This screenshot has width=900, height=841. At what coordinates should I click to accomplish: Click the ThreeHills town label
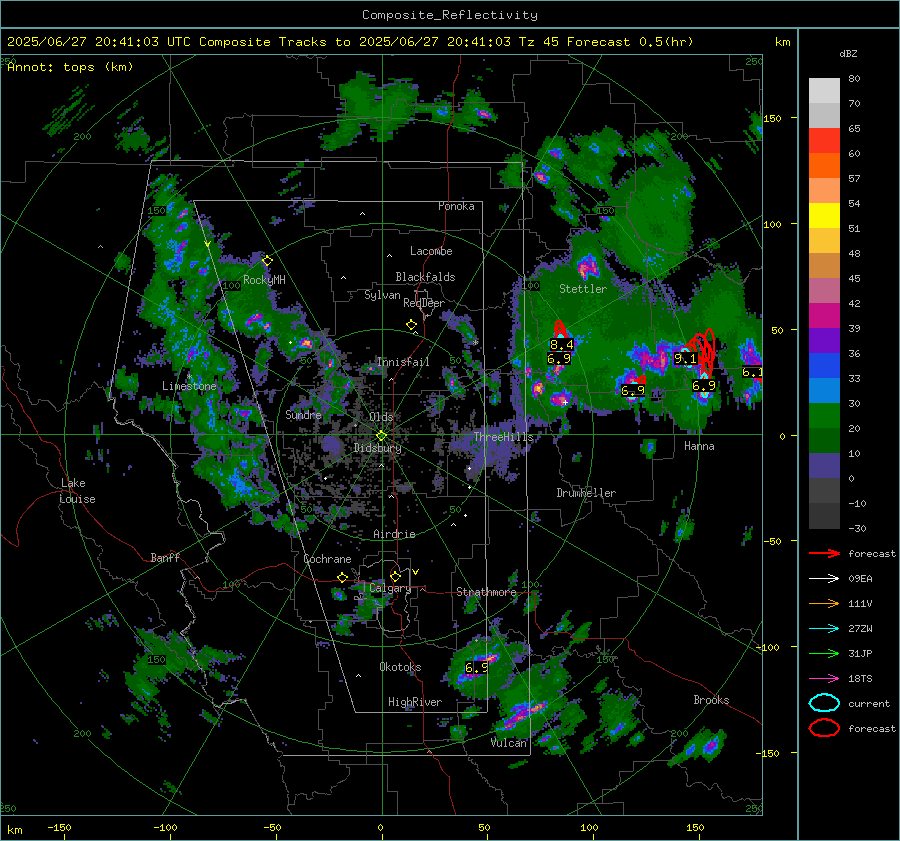503,437
